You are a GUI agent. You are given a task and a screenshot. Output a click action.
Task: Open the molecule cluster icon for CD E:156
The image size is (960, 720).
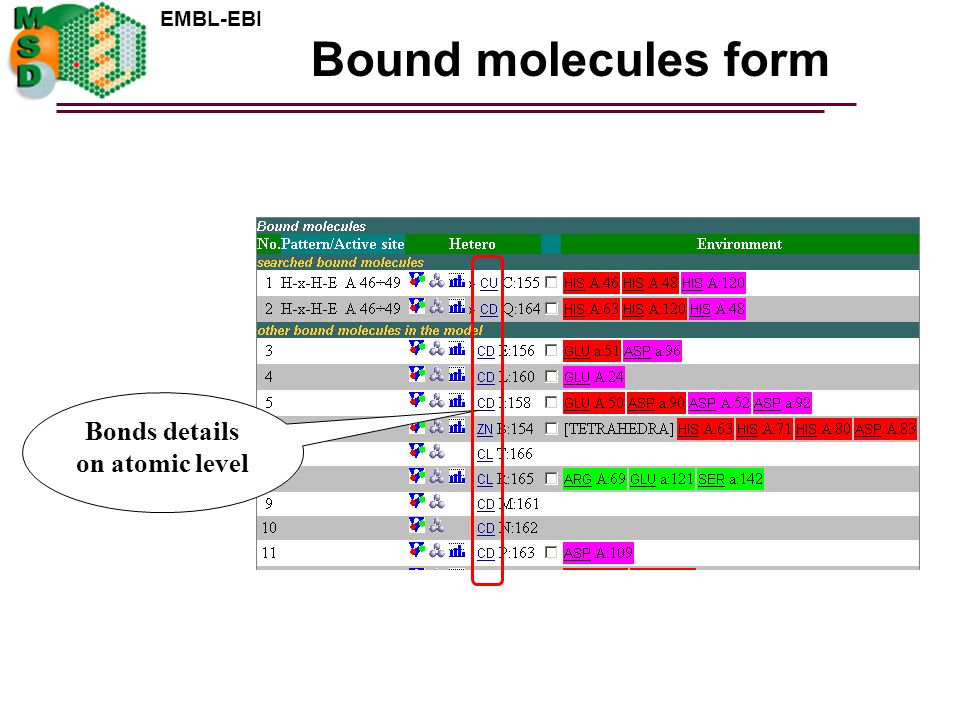coord(437,349)
